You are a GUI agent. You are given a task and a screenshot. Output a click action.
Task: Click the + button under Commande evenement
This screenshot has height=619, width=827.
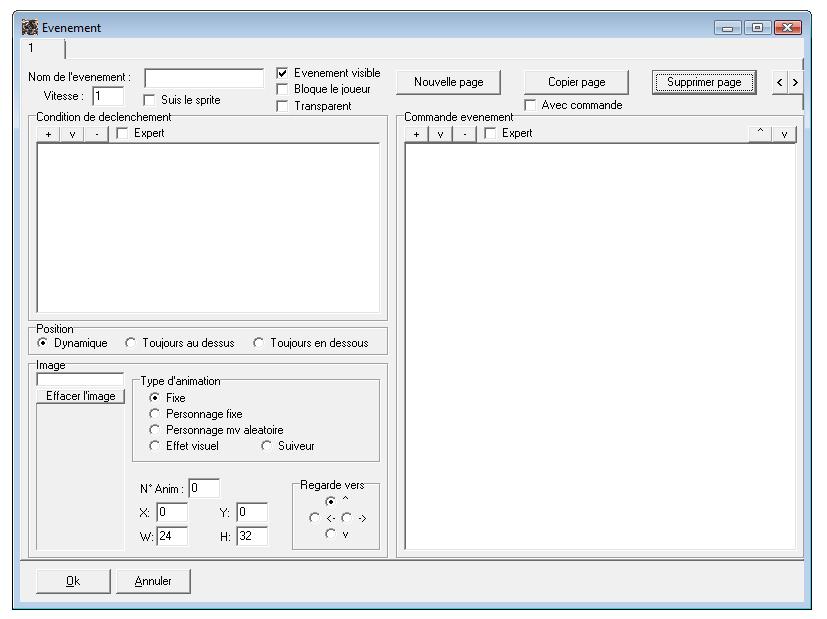click(416, 134)
